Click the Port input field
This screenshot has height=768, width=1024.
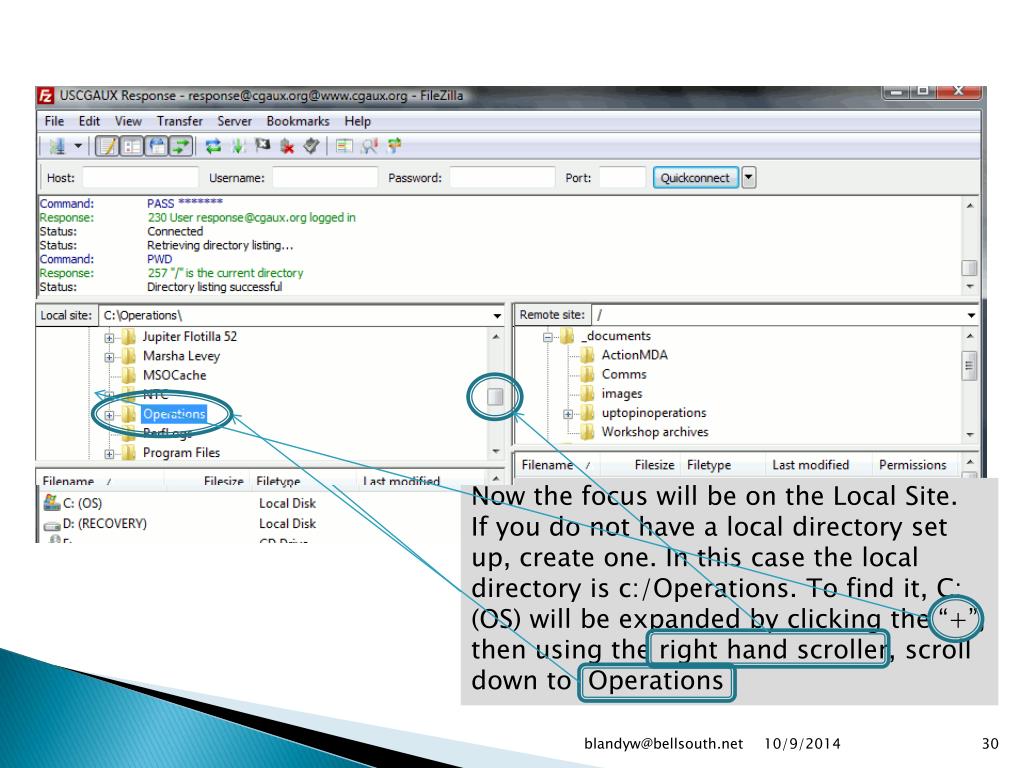coord(622,177)
